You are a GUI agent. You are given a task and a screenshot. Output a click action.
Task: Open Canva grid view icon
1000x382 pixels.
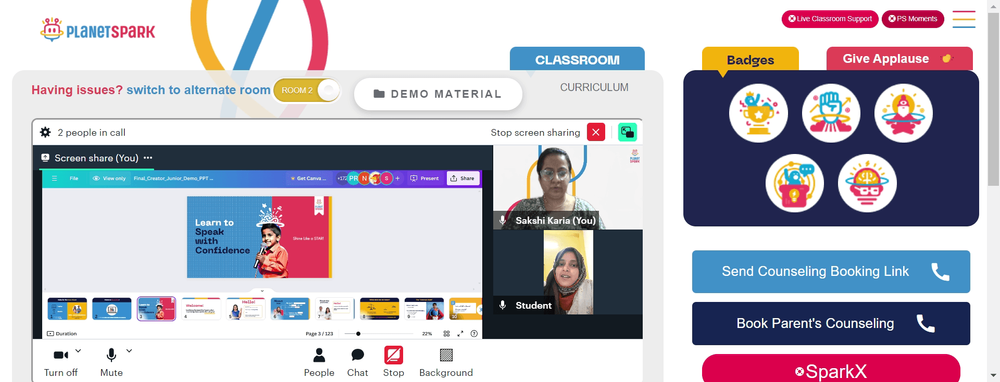(446, 334)
